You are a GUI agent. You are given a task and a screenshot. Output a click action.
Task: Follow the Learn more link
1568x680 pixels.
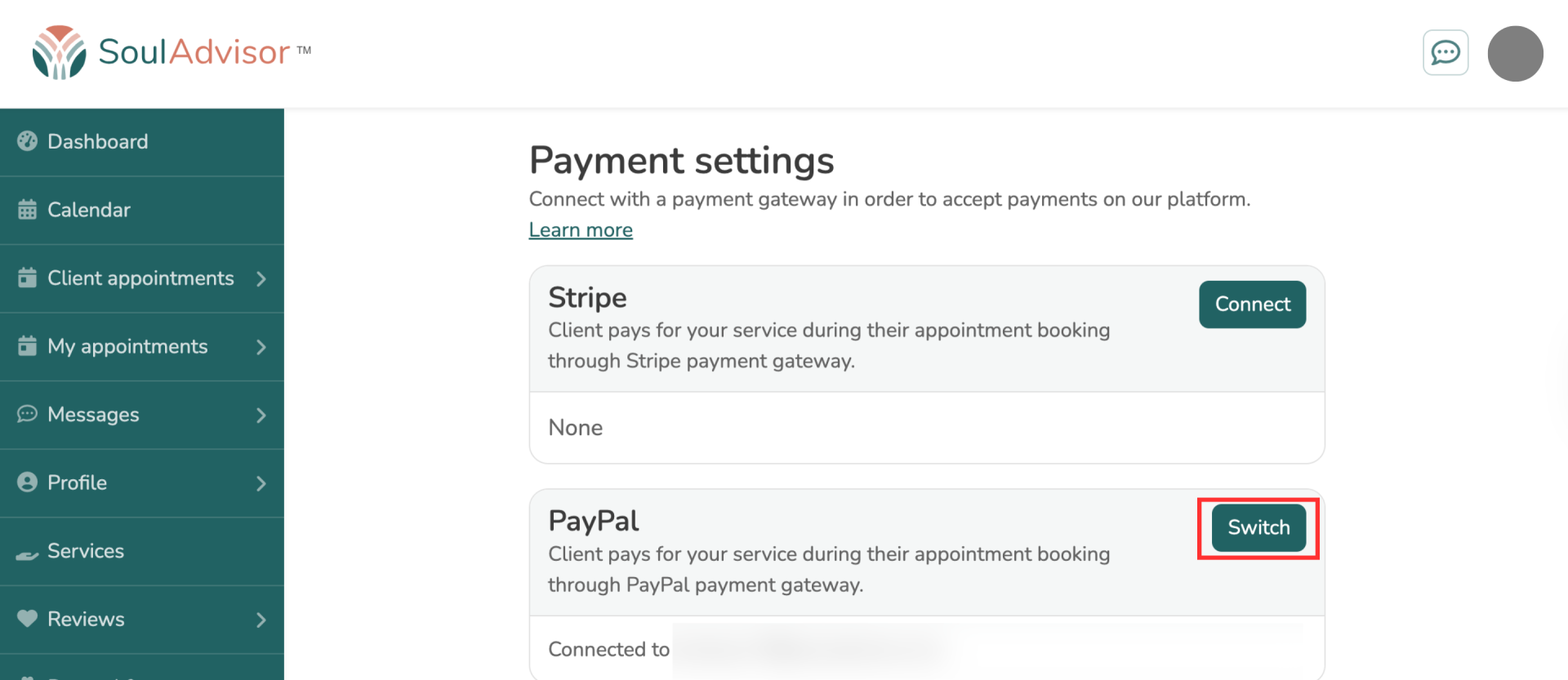coord(581,230)
